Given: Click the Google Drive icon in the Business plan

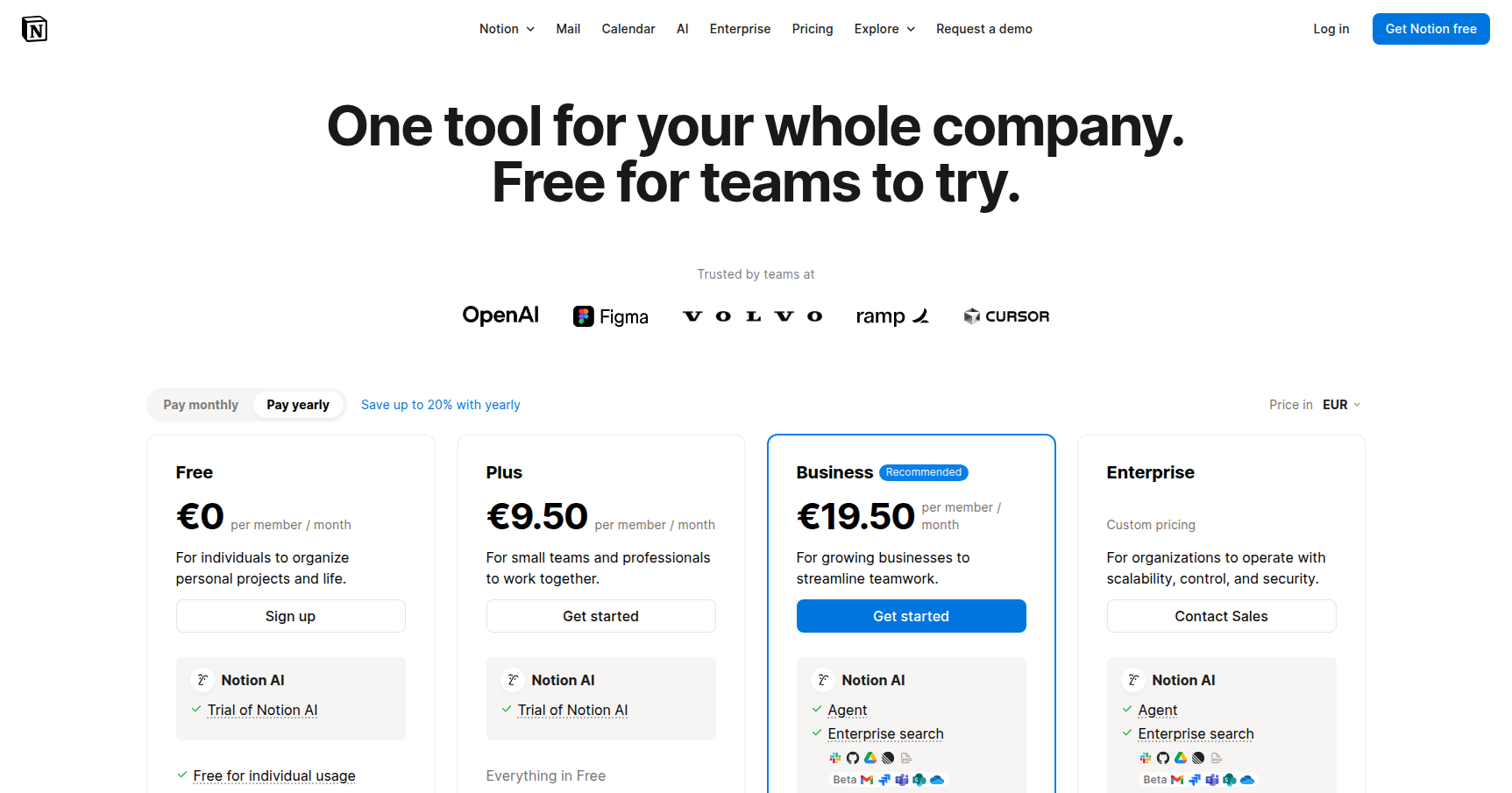Looking at the screenshot, I should [x=870, y=758].
